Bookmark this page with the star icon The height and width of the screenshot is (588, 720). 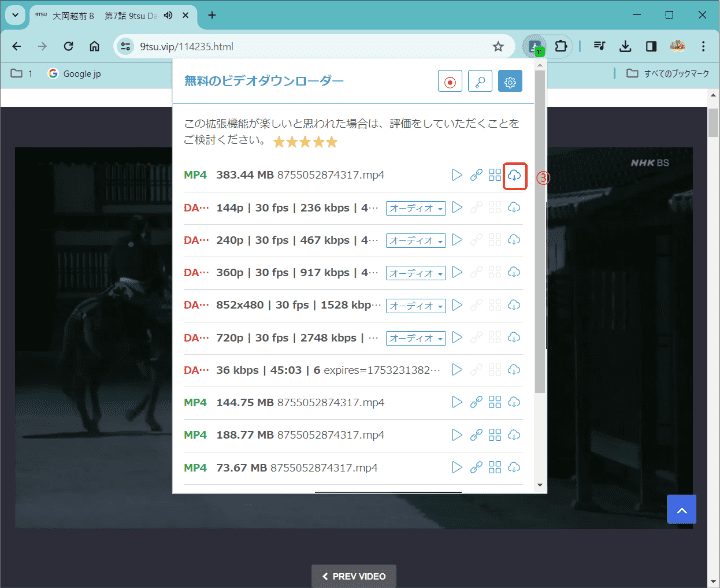pyautogui.click(x=498, y=46)
